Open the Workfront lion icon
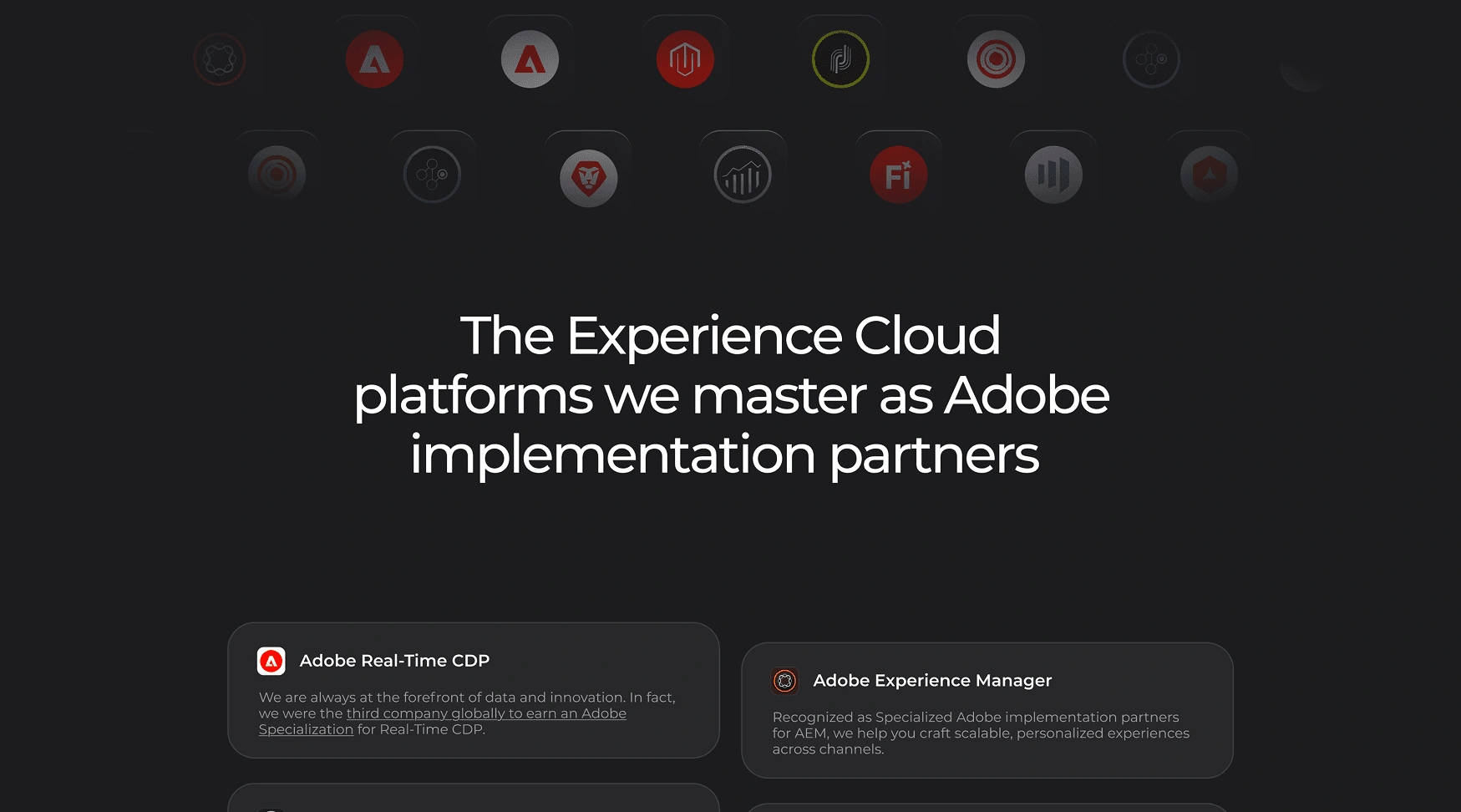Viewport: 1461px width, 812px height. click(x=588, y=177)
